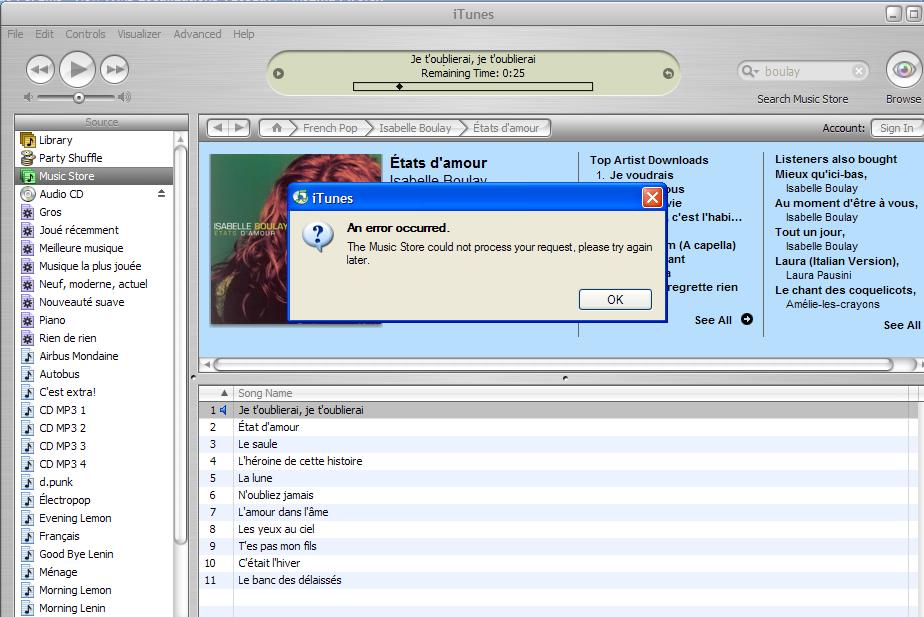The image size is (924, 617).
Task: Click the left arrow in the song display
Action: tap(279, 74)
